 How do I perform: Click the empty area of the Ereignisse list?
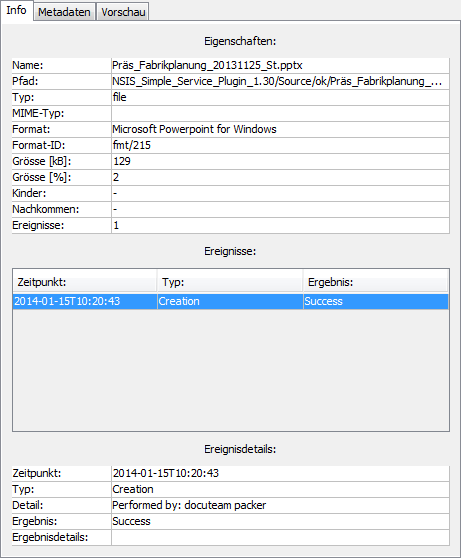[x=231, y=370]
